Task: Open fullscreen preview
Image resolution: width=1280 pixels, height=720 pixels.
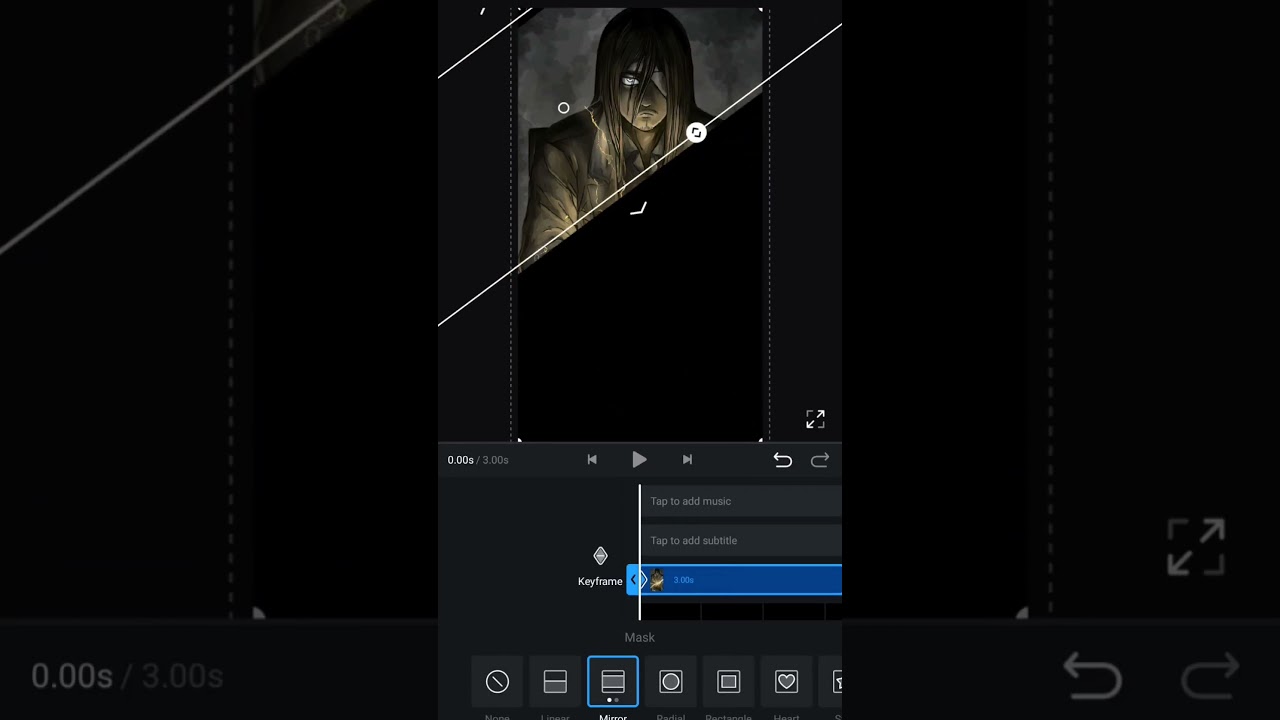Action: [x=816, y=419]
